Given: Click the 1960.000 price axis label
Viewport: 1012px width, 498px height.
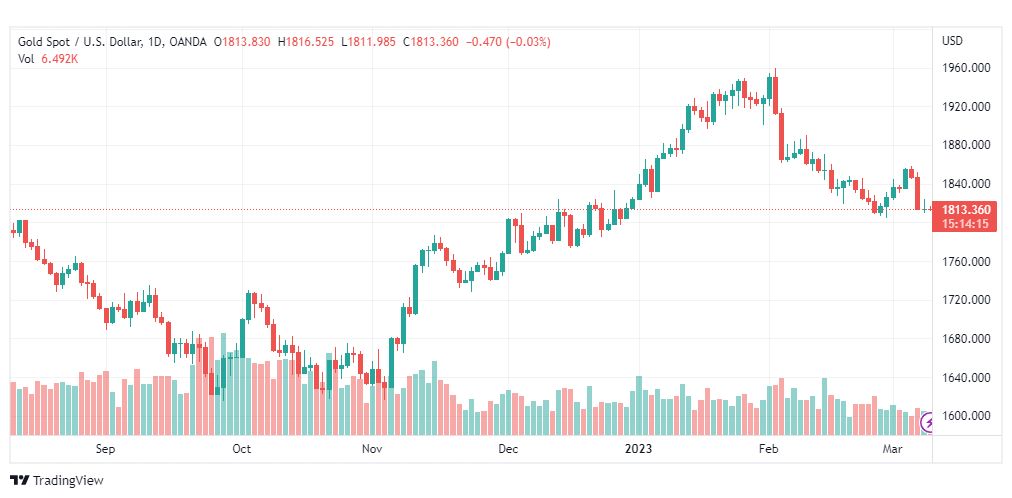Looking at the screenshot, I should pos(966,68).
